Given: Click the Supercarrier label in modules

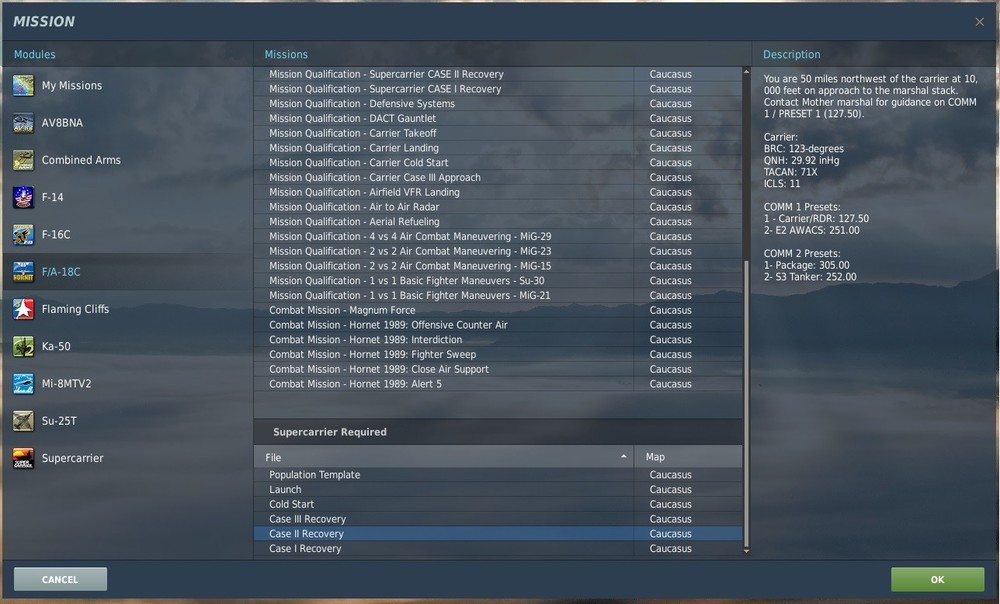Looking at the screenshot, I should tap(72, 458).
